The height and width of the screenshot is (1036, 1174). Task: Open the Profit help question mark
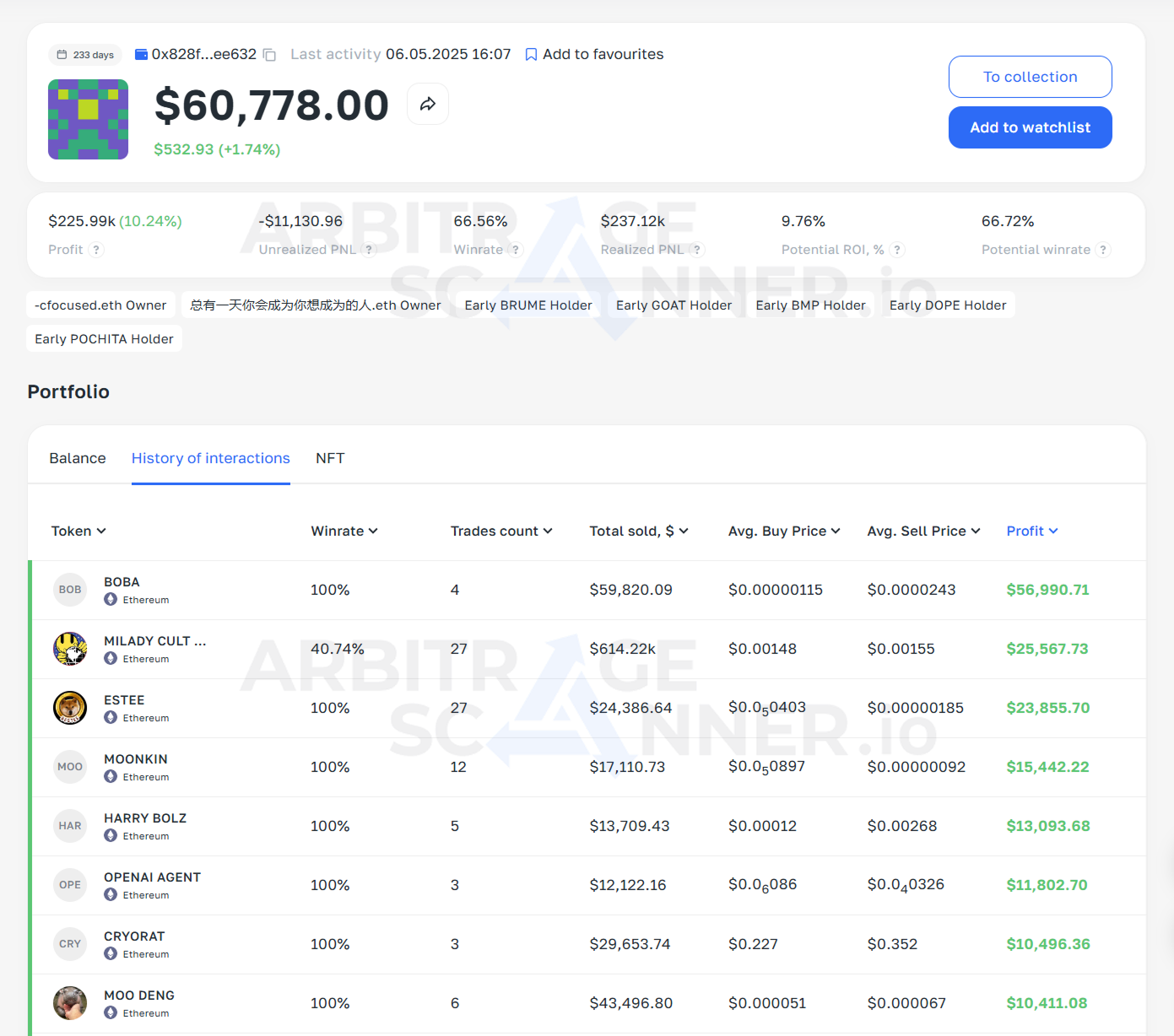pos(96,250)
